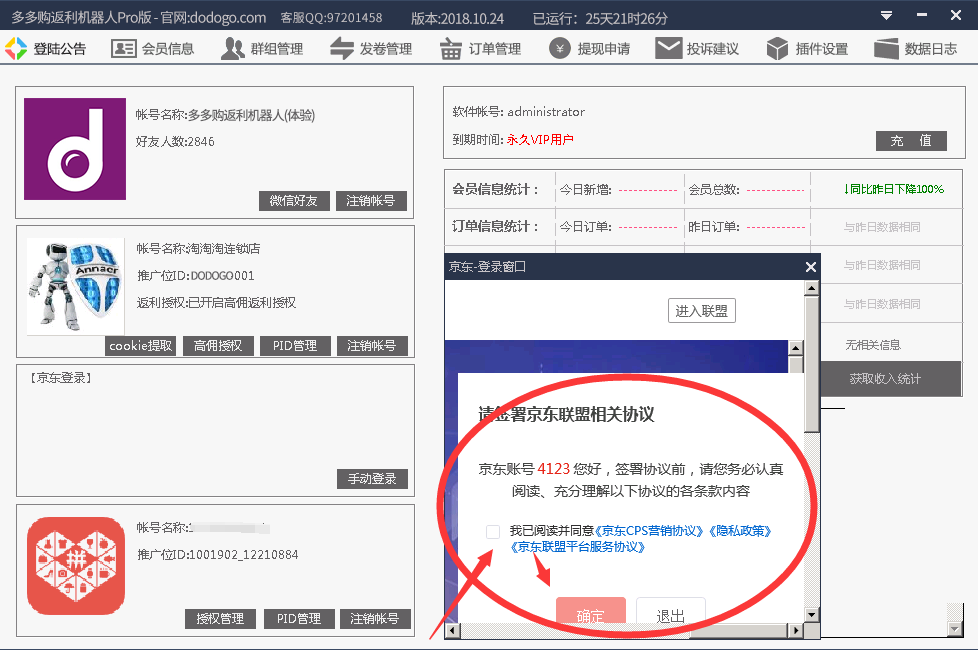Click the purple d WeChat account avatar
The height and width of the screenshot is (650, 978).
pyautogui.click(x=75, y=149)
